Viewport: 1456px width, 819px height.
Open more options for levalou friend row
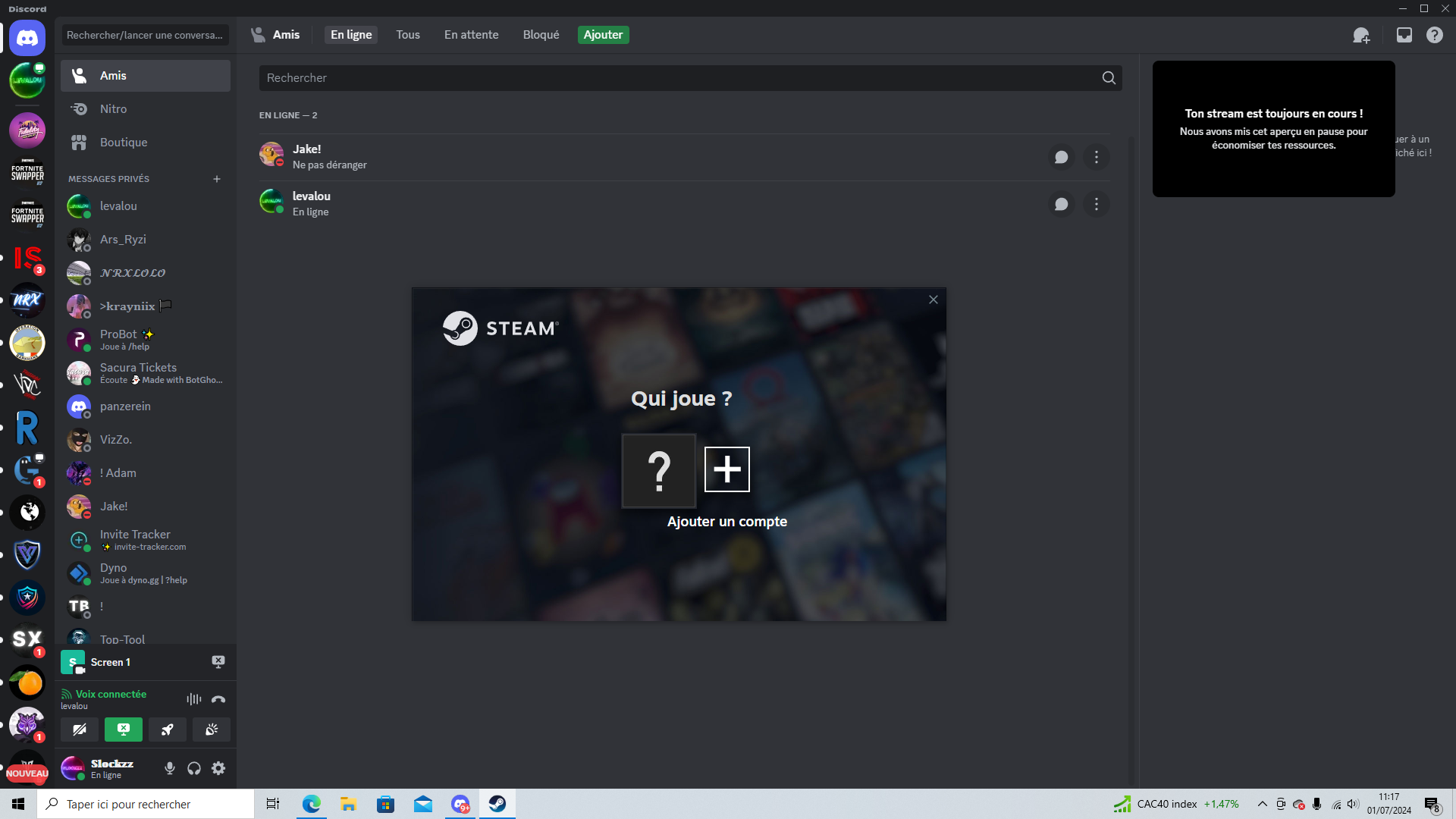point(1097,204)
